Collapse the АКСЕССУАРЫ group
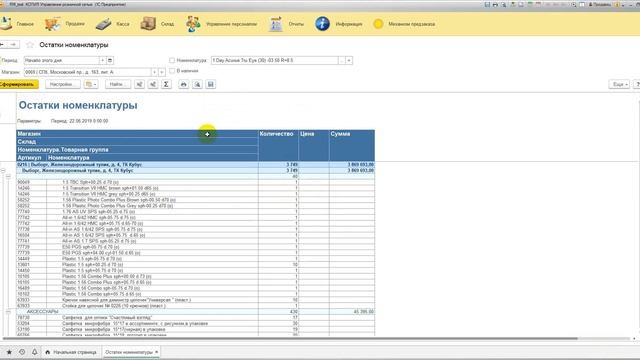 8,311
